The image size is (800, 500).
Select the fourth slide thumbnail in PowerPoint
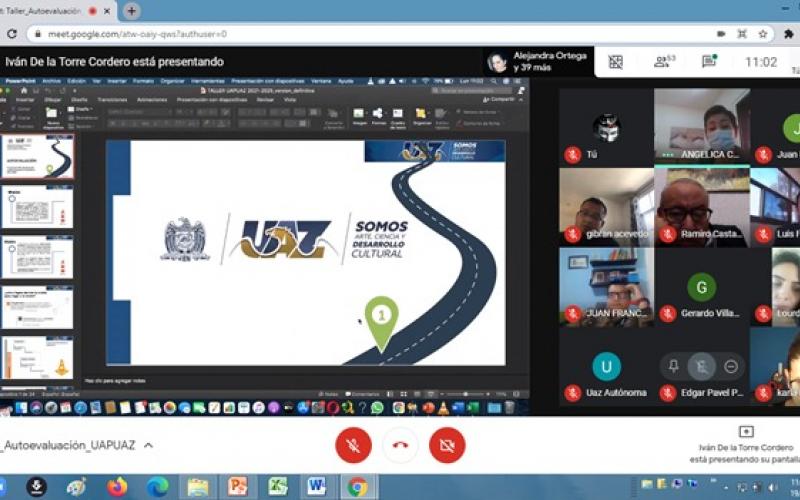click(x=38, y=308)
